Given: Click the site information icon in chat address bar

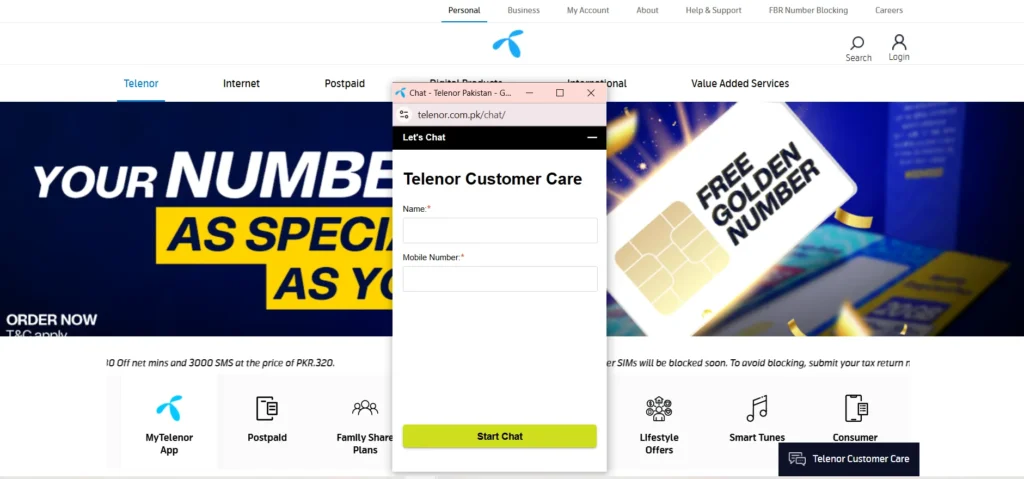Looking at the screenshot, I should pos(404,114).
